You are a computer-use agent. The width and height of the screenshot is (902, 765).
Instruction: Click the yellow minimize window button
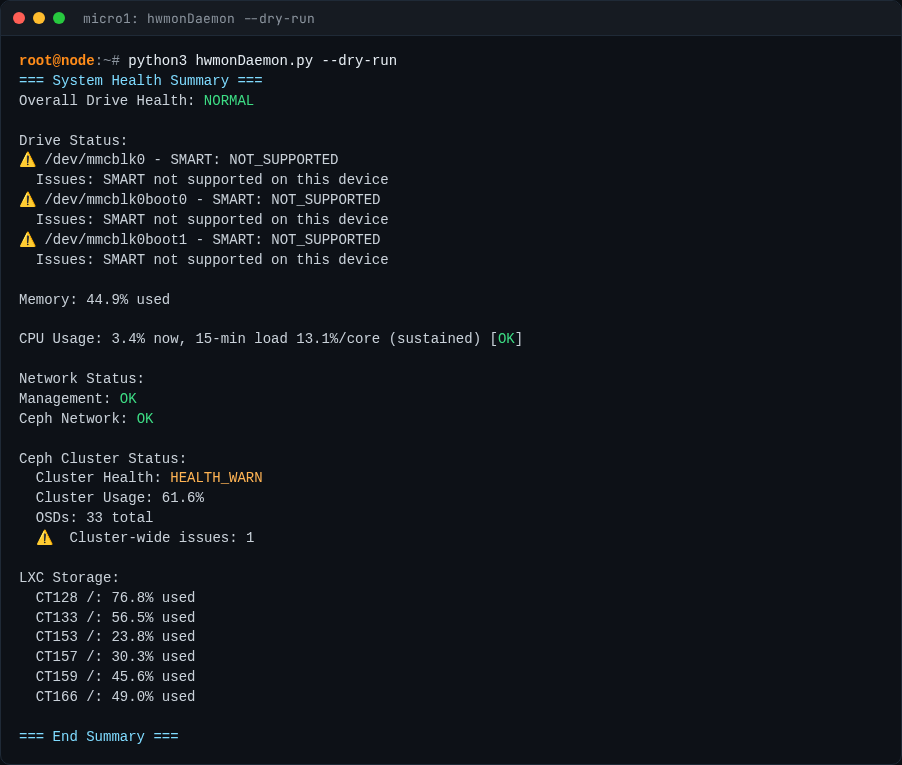tap(39, 18)
